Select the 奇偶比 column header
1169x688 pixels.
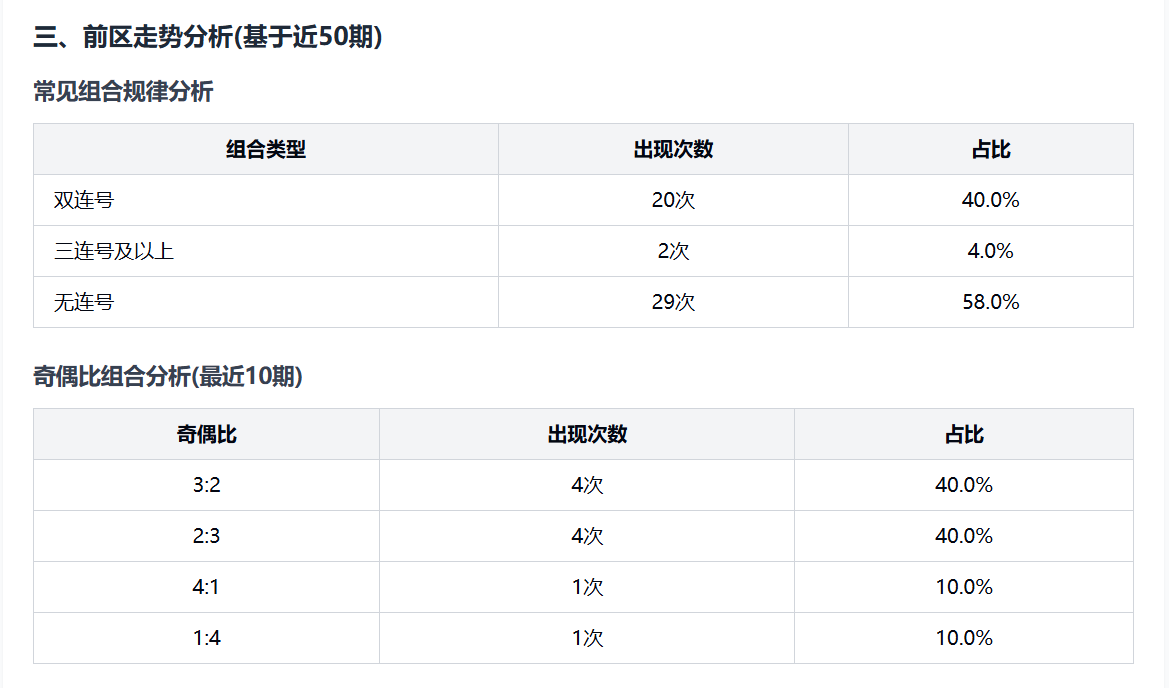(x=206, y=435)
